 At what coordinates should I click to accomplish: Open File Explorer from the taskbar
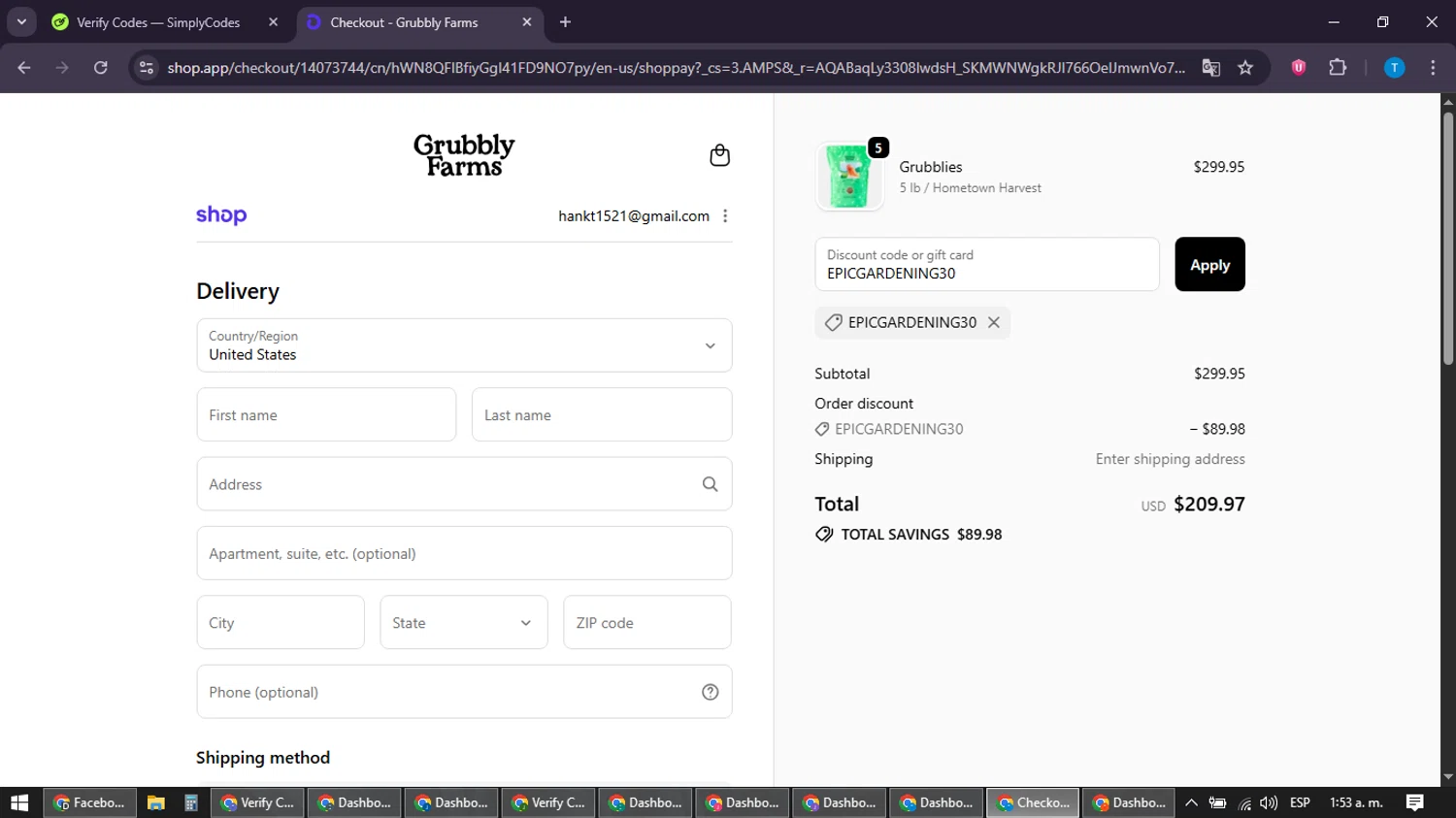(x=155, y=802)
